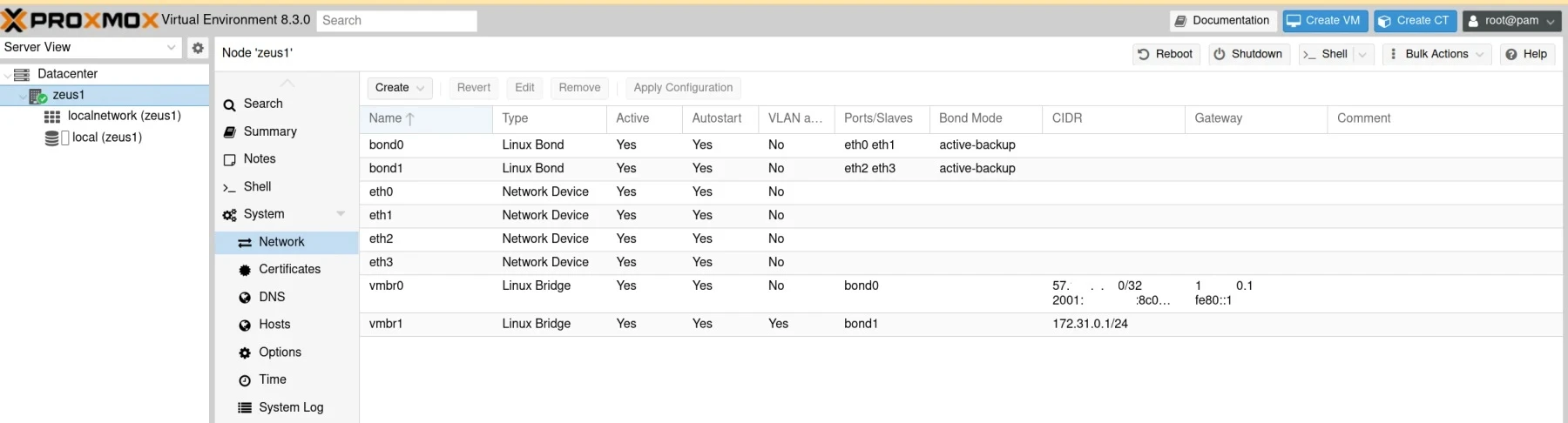Image resolution: width=1568 pixels, height=423 pixels.
Task: Click the Help button
Action: coord(1526,54)
